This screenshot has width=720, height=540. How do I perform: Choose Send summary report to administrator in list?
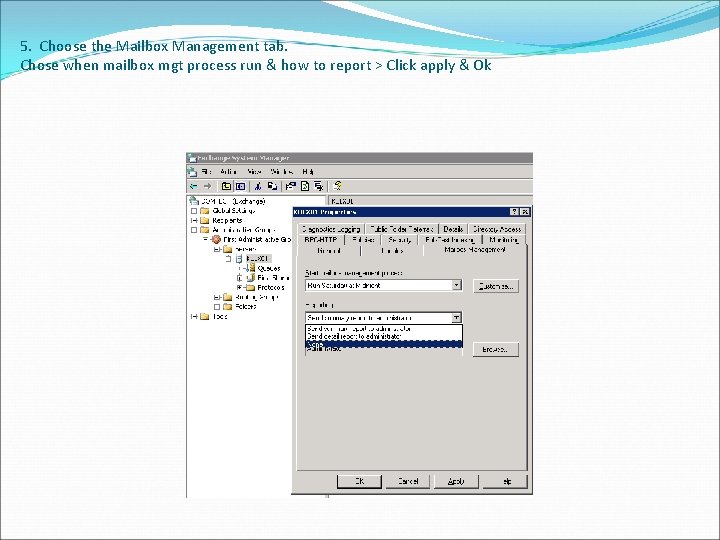pyautogui.click(x=383, y=329)
